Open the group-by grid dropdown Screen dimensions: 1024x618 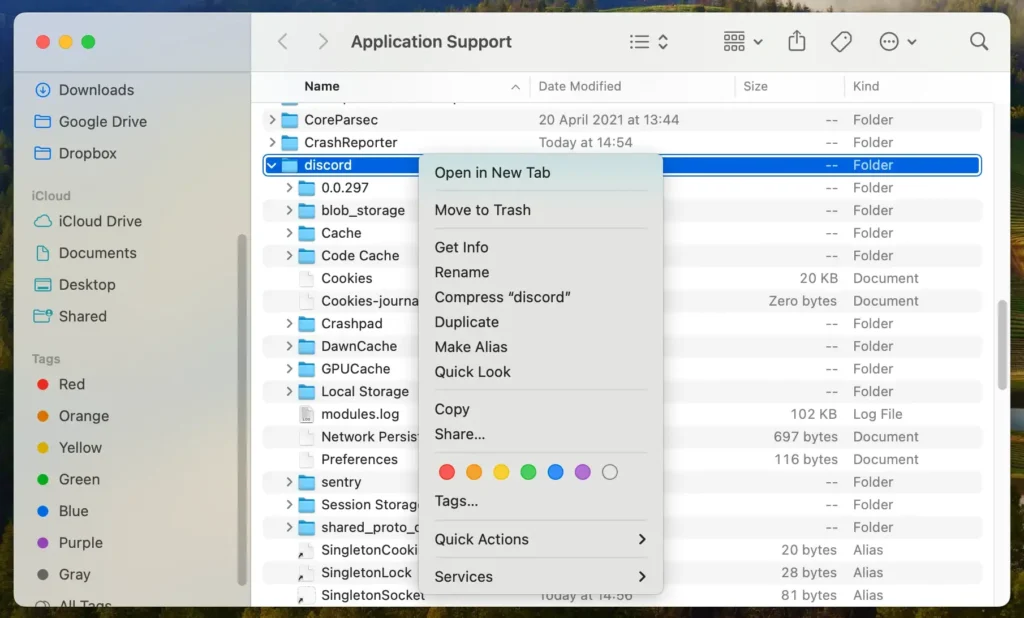coord(742,42)
